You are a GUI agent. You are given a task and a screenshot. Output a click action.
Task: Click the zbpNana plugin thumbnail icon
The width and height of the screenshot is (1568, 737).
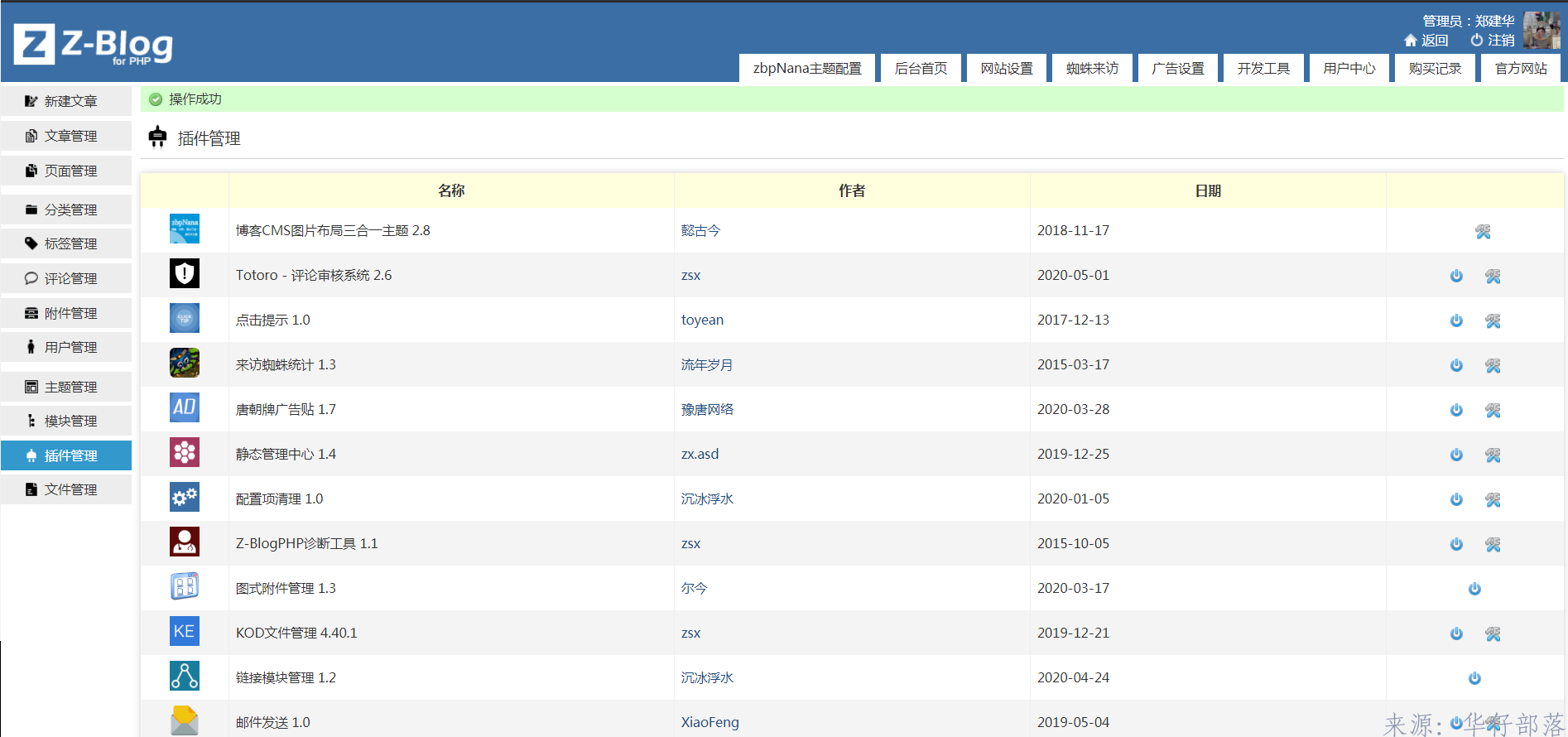185,229
